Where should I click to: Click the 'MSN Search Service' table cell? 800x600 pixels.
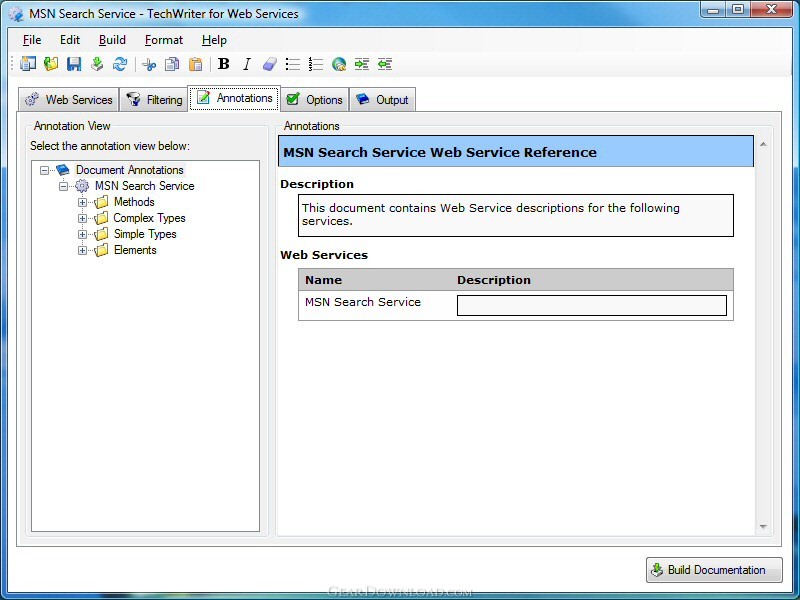pos(363,302)
